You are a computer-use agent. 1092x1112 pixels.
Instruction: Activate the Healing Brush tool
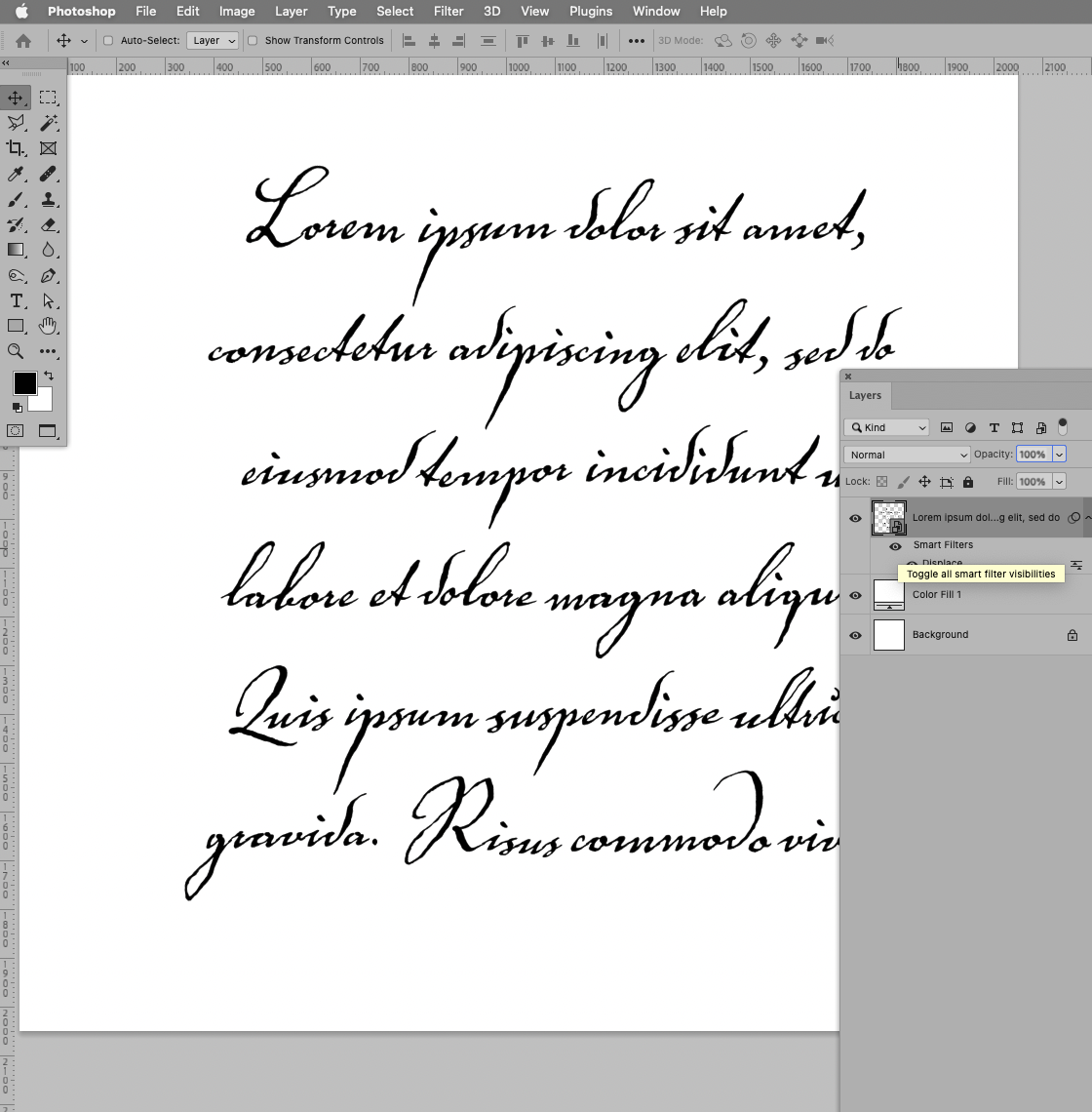pyautogui.click(x=48, y=174)
